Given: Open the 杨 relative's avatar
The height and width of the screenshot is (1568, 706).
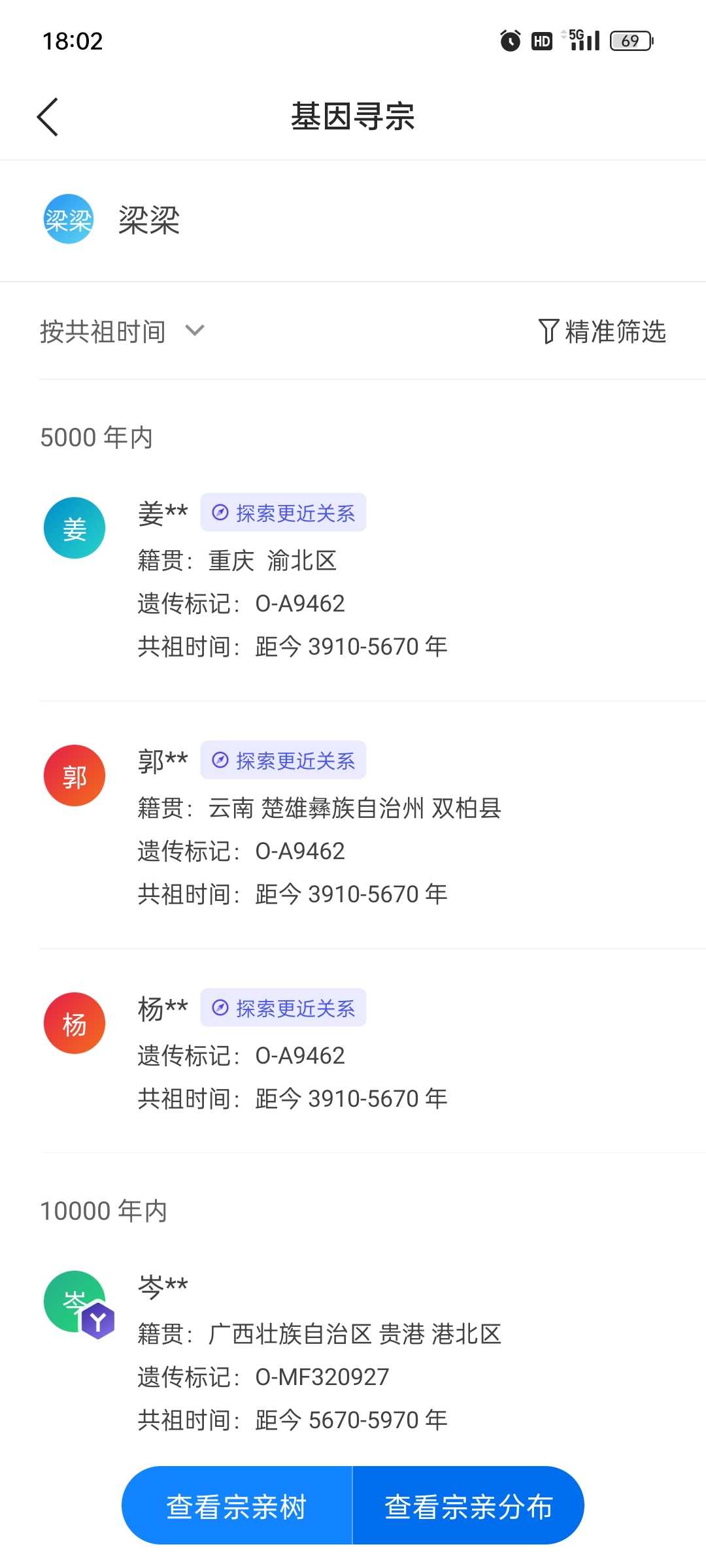Looking at the screenshot, I should coord(75,1024).
